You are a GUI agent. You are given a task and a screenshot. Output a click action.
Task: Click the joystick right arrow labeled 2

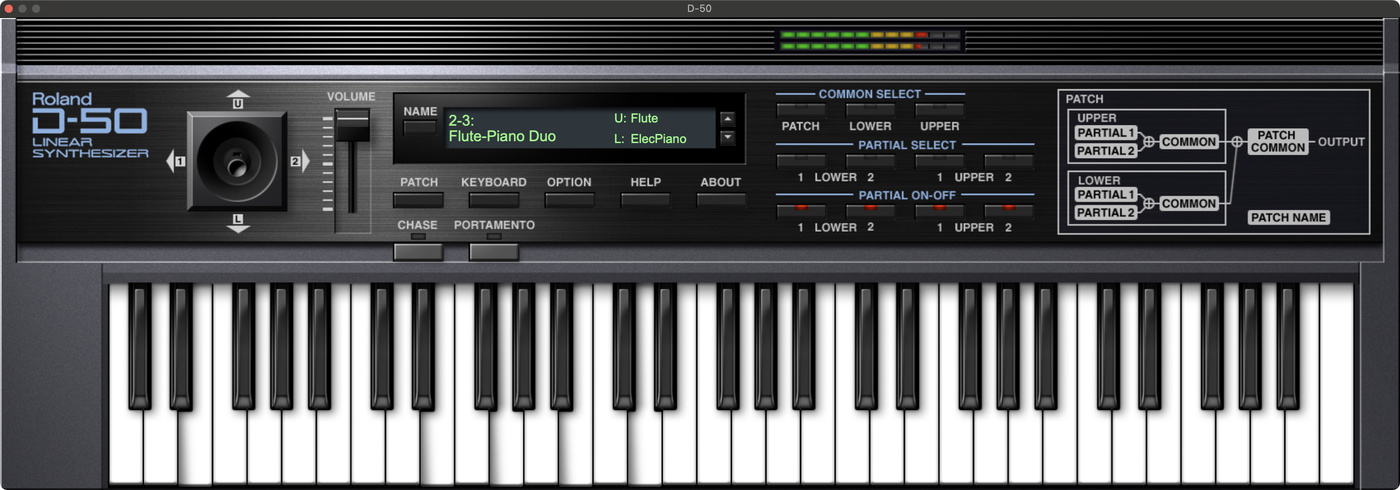[x=299, y=161]
